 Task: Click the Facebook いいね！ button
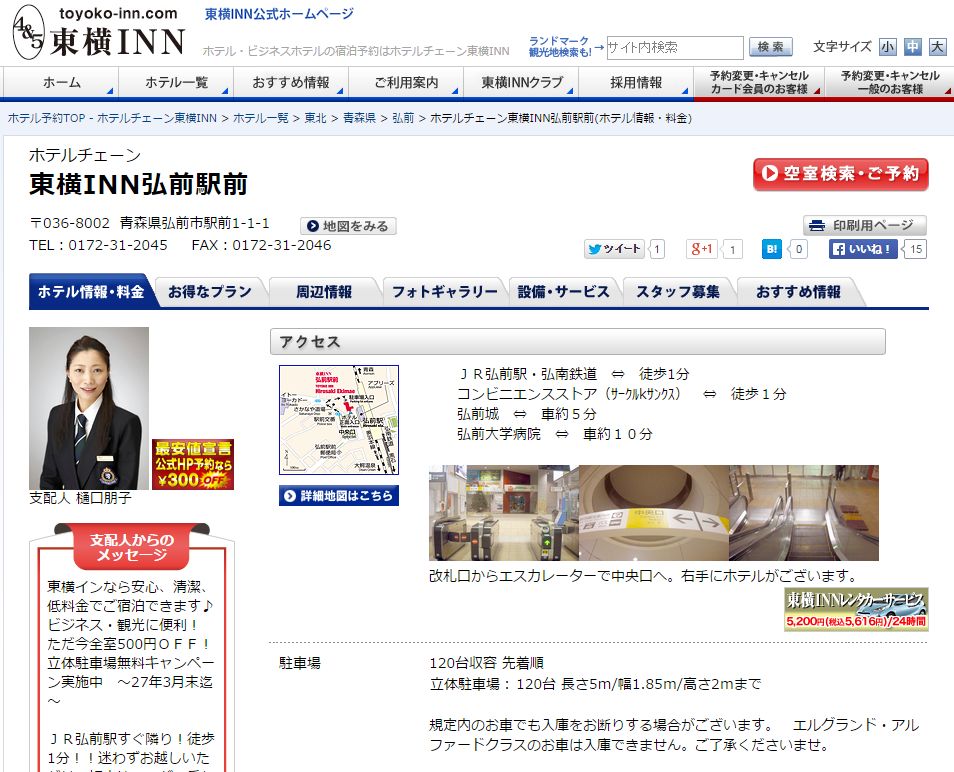[863, 249]
